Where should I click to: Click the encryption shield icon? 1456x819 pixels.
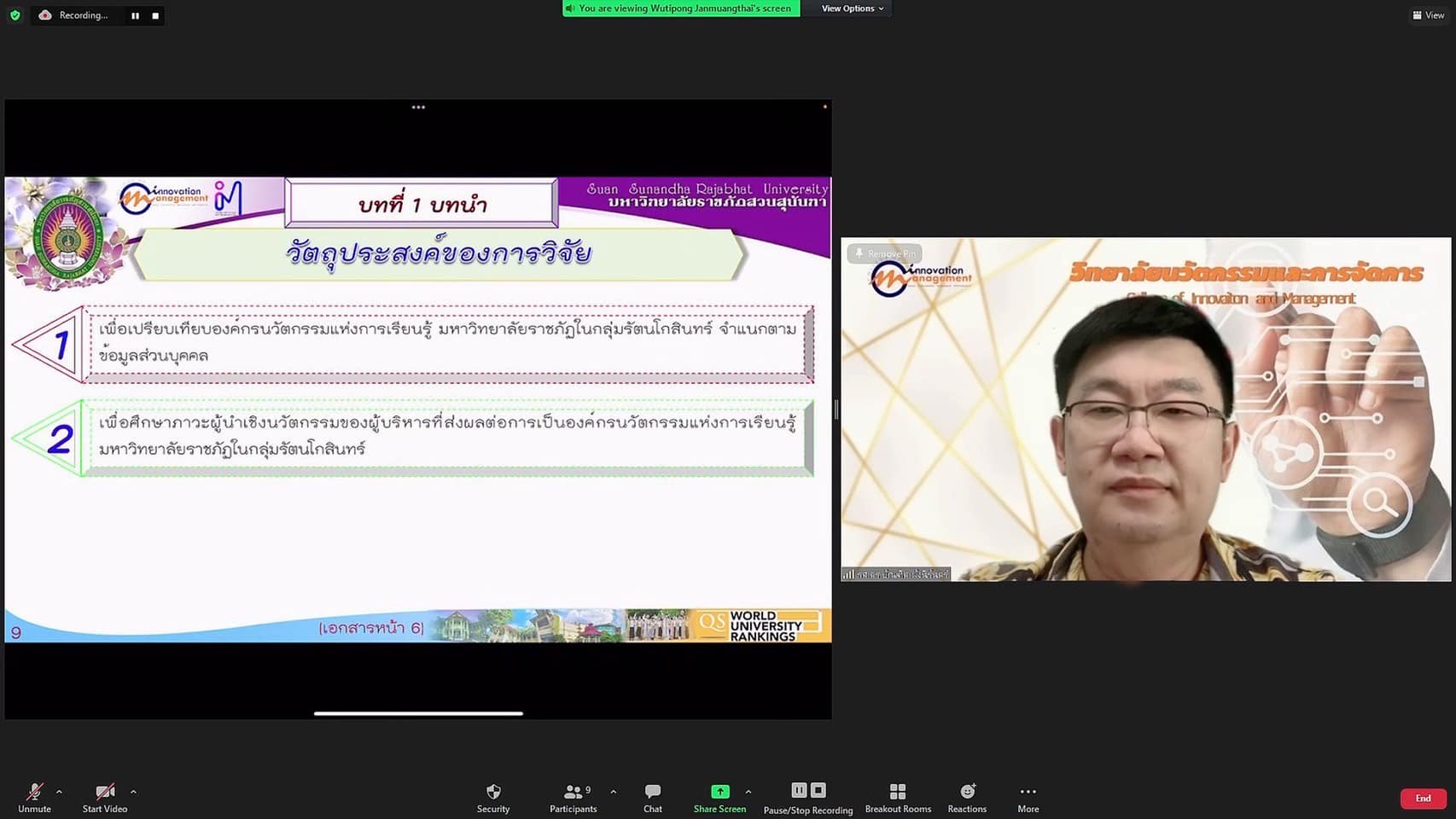click(x=15, y=15)
